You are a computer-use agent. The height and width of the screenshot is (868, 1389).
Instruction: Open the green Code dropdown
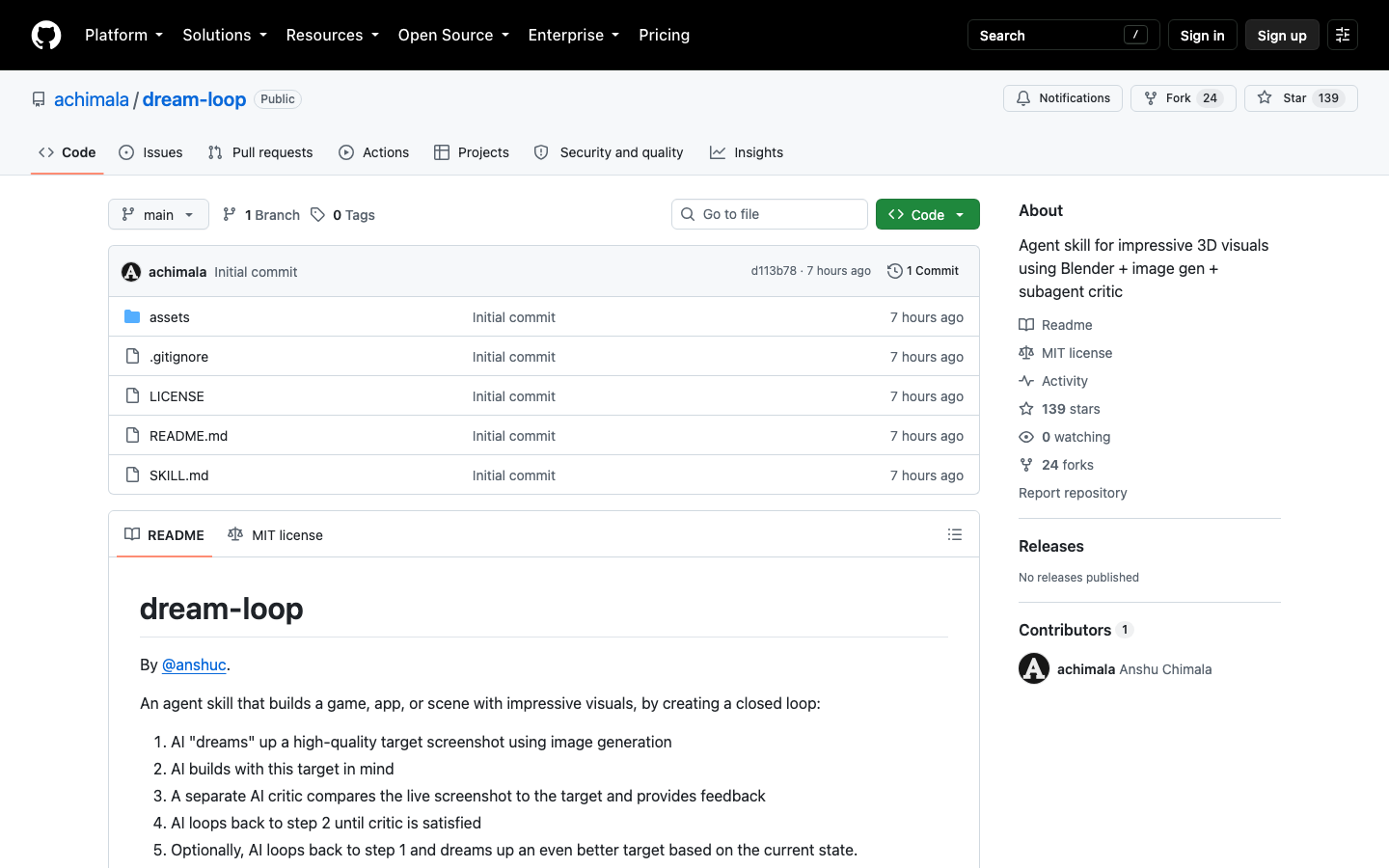pos(928,214)
